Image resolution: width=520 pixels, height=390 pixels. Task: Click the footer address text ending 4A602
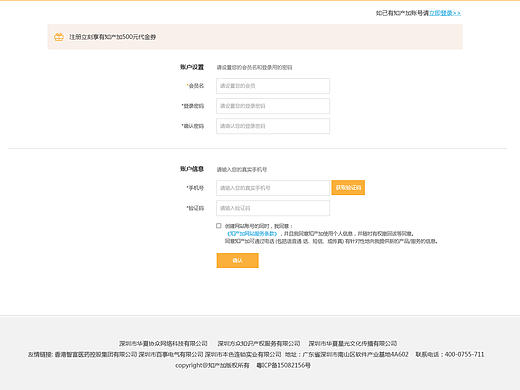347,354
